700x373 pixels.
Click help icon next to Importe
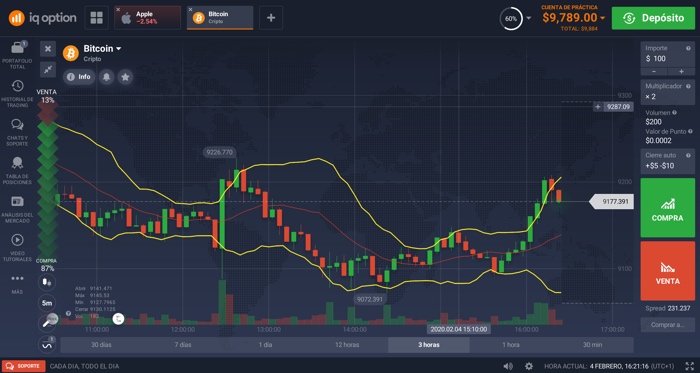[688, 48]
